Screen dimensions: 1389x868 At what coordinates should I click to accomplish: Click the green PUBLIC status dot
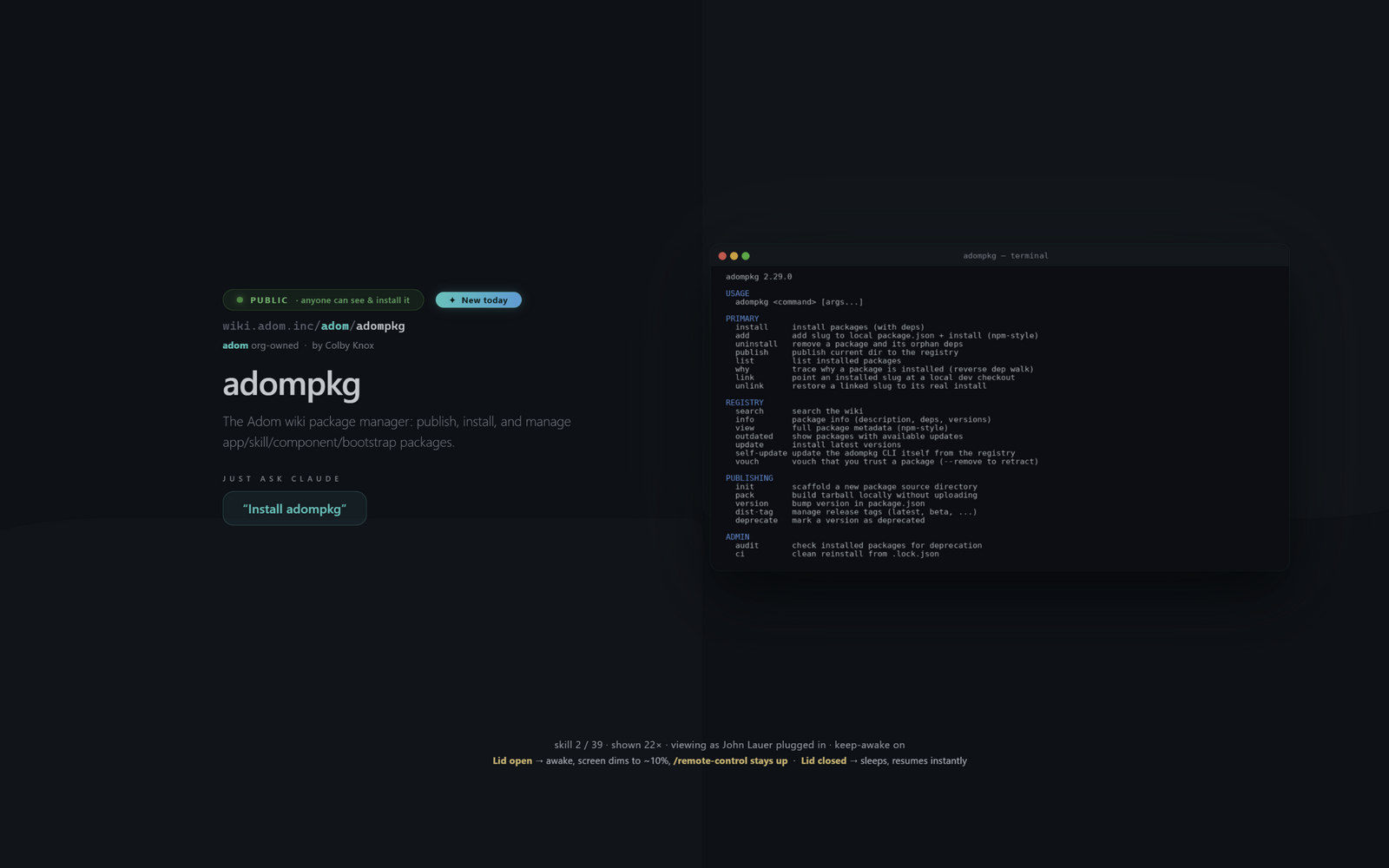pyautogui.click(x=240, y=300)
